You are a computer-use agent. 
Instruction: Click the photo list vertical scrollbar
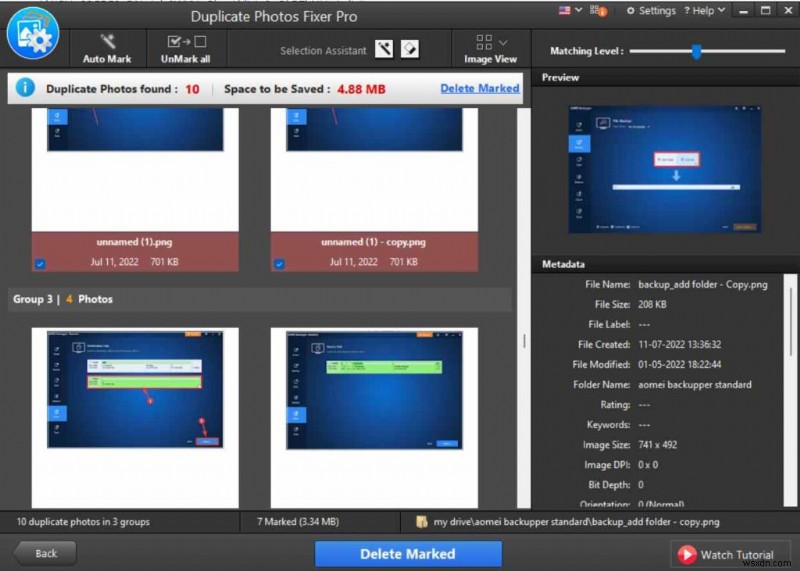click(x=523, y=308)
